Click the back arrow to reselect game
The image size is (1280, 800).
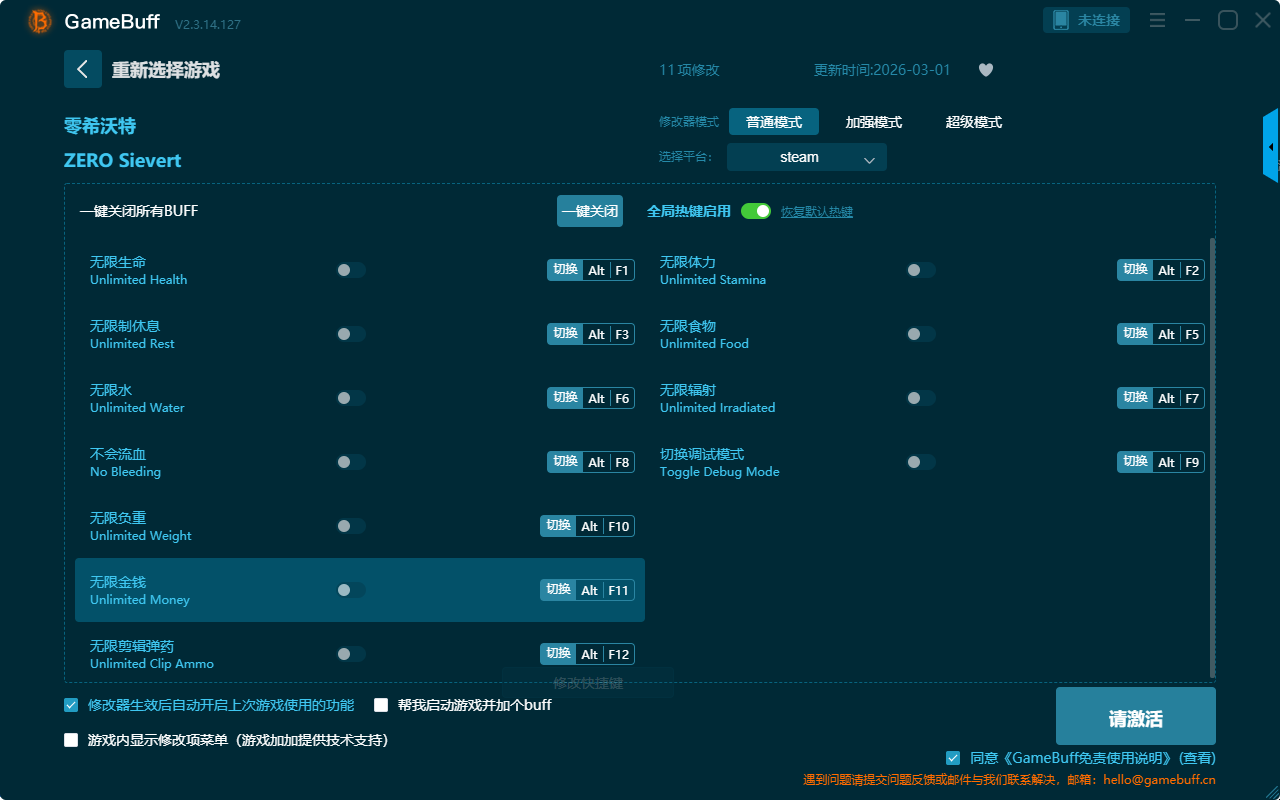(x=82, y=69)
